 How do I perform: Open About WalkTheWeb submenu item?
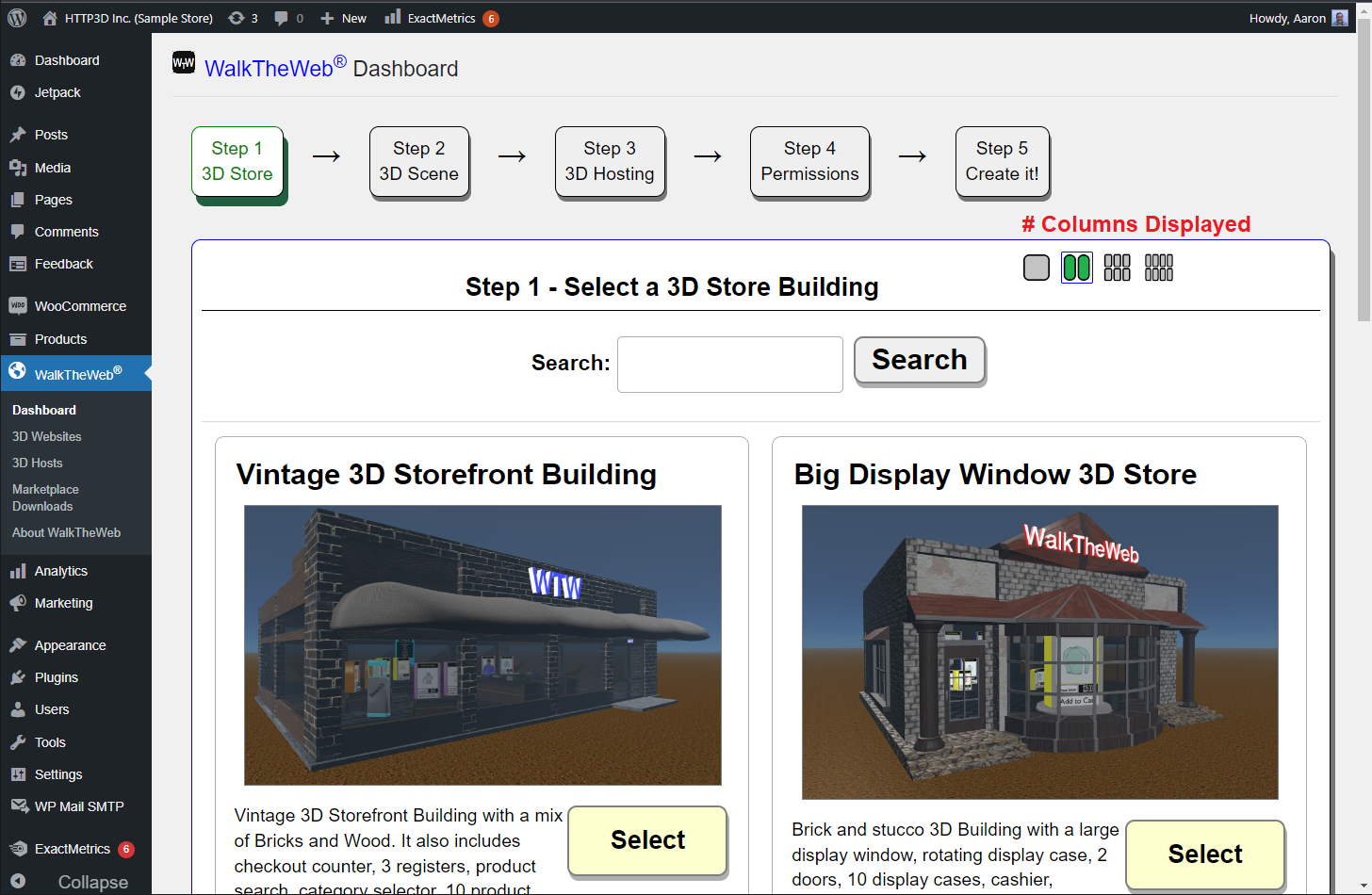pos(66,532)
